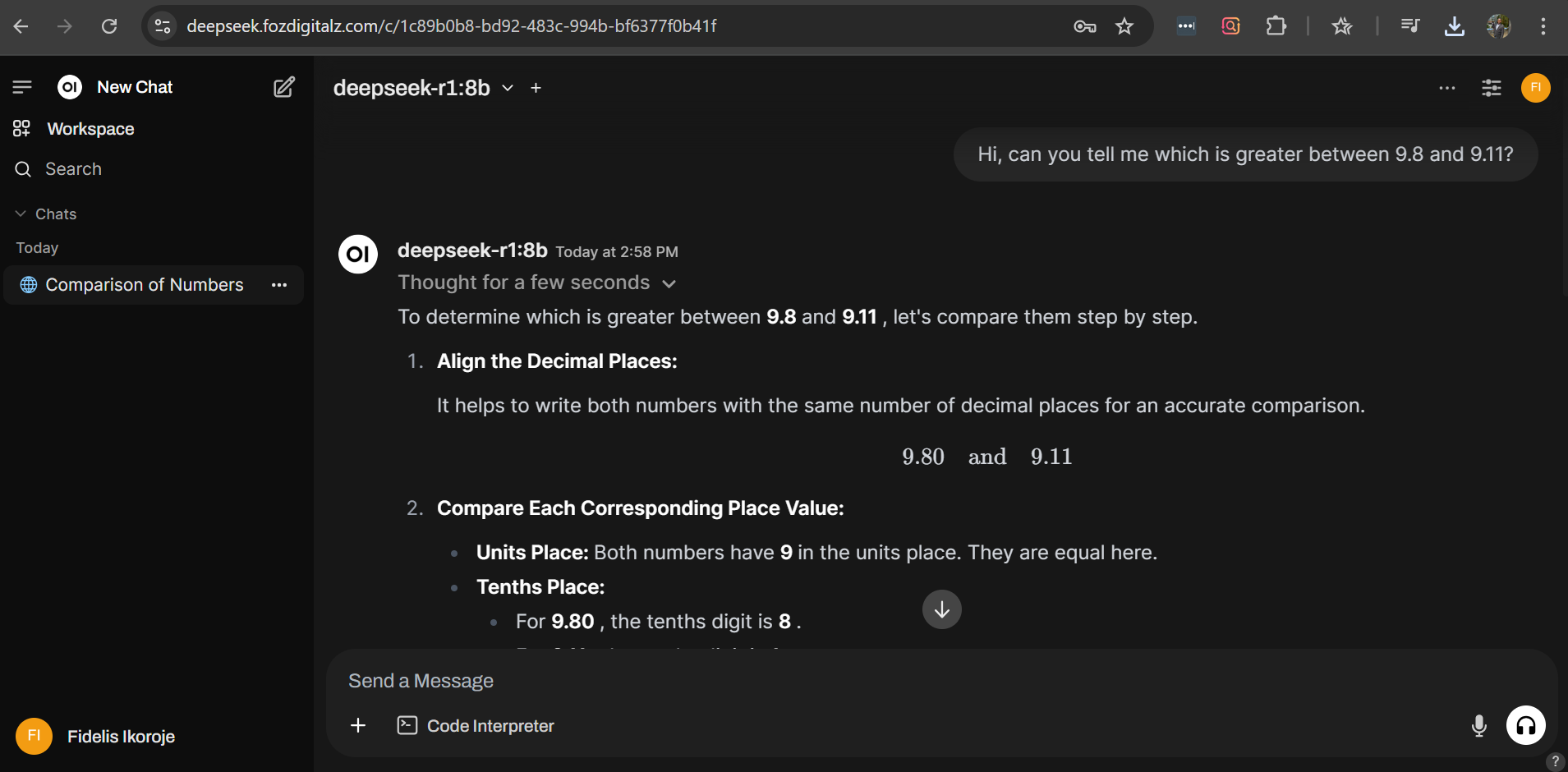Start a new chat via pencil icon
1568x772 pixels.
coord(284,87)
